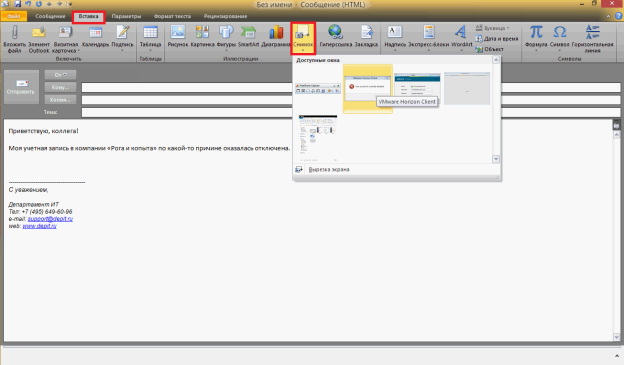Image resolution: width=624 pixels, height=365 pixels.
Task: Click the message body up scroll arrow
Action: [616, 135]
